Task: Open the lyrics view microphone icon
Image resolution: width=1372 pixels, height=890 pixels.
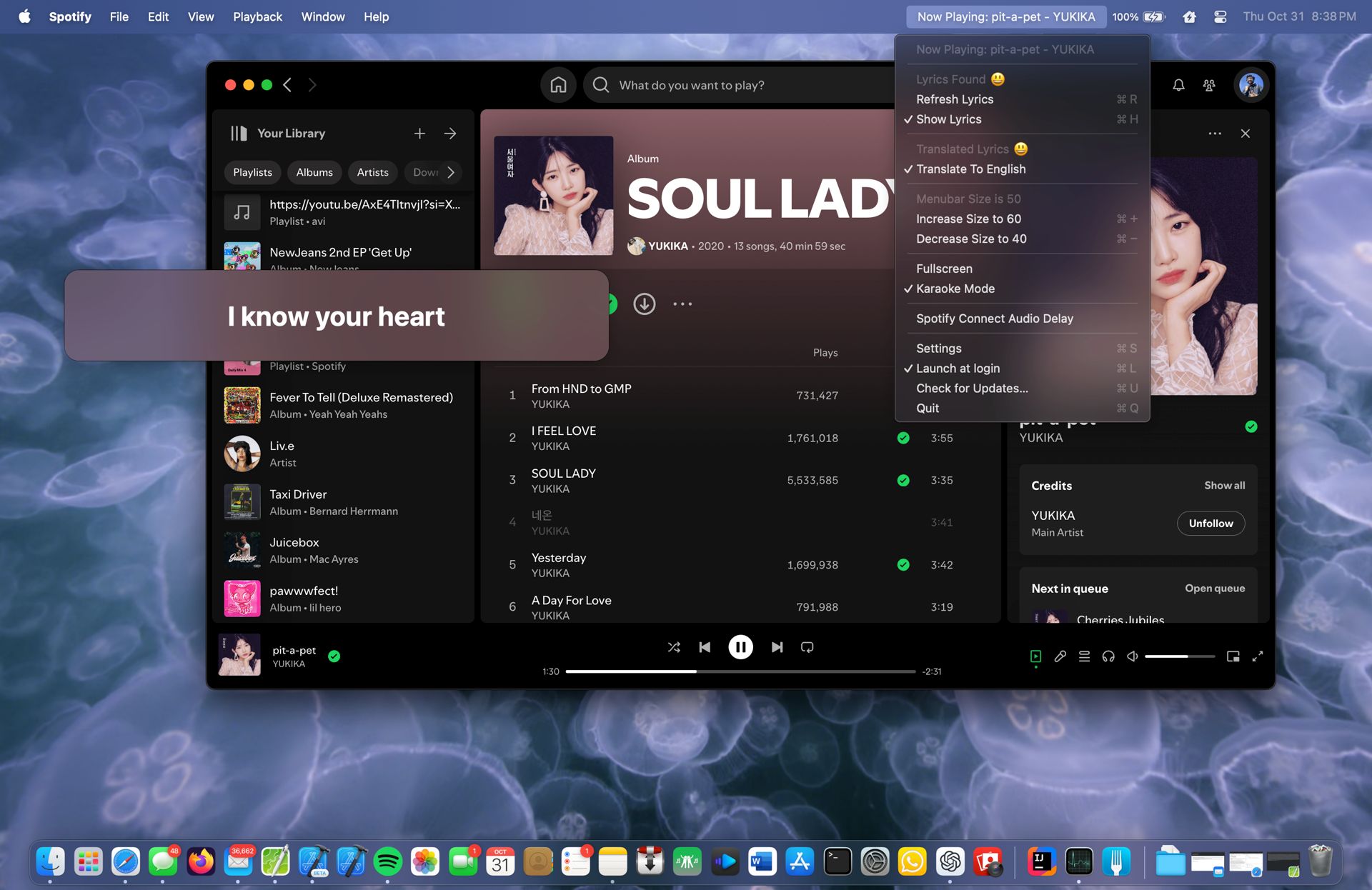Action: coord(1060,656)
